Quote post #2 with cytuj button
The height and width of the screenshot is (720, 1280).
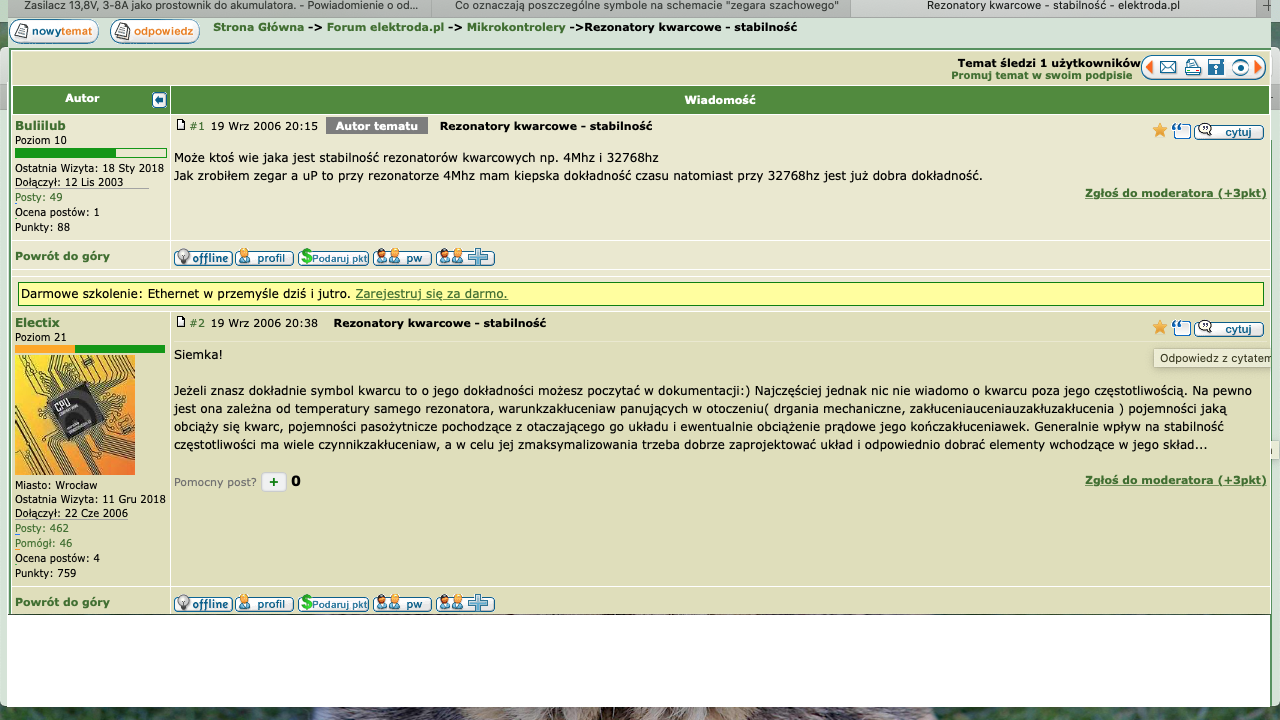pos(1229,328)
